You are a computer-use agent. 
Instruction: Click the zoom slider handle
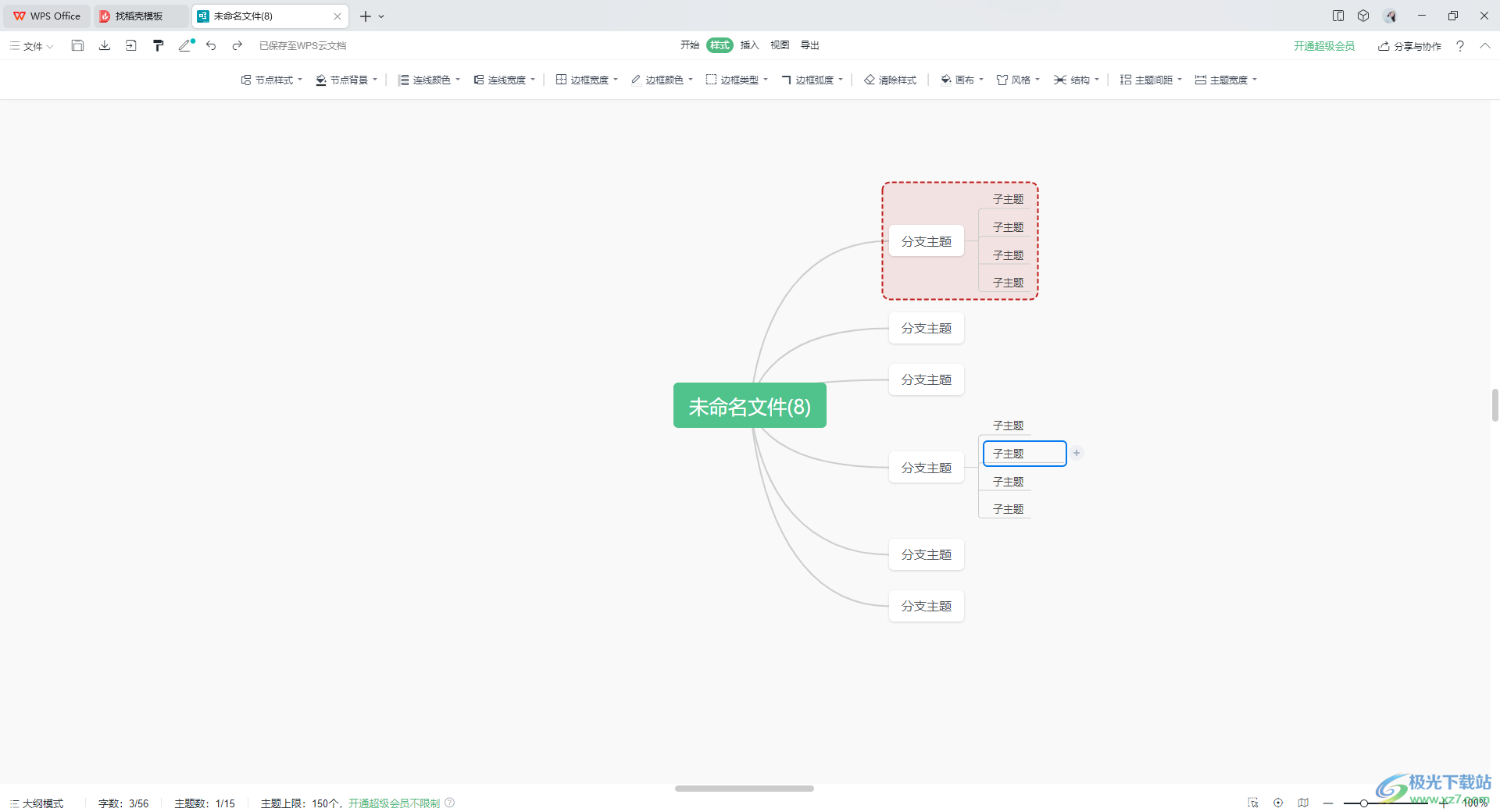tap(1363, 803)
